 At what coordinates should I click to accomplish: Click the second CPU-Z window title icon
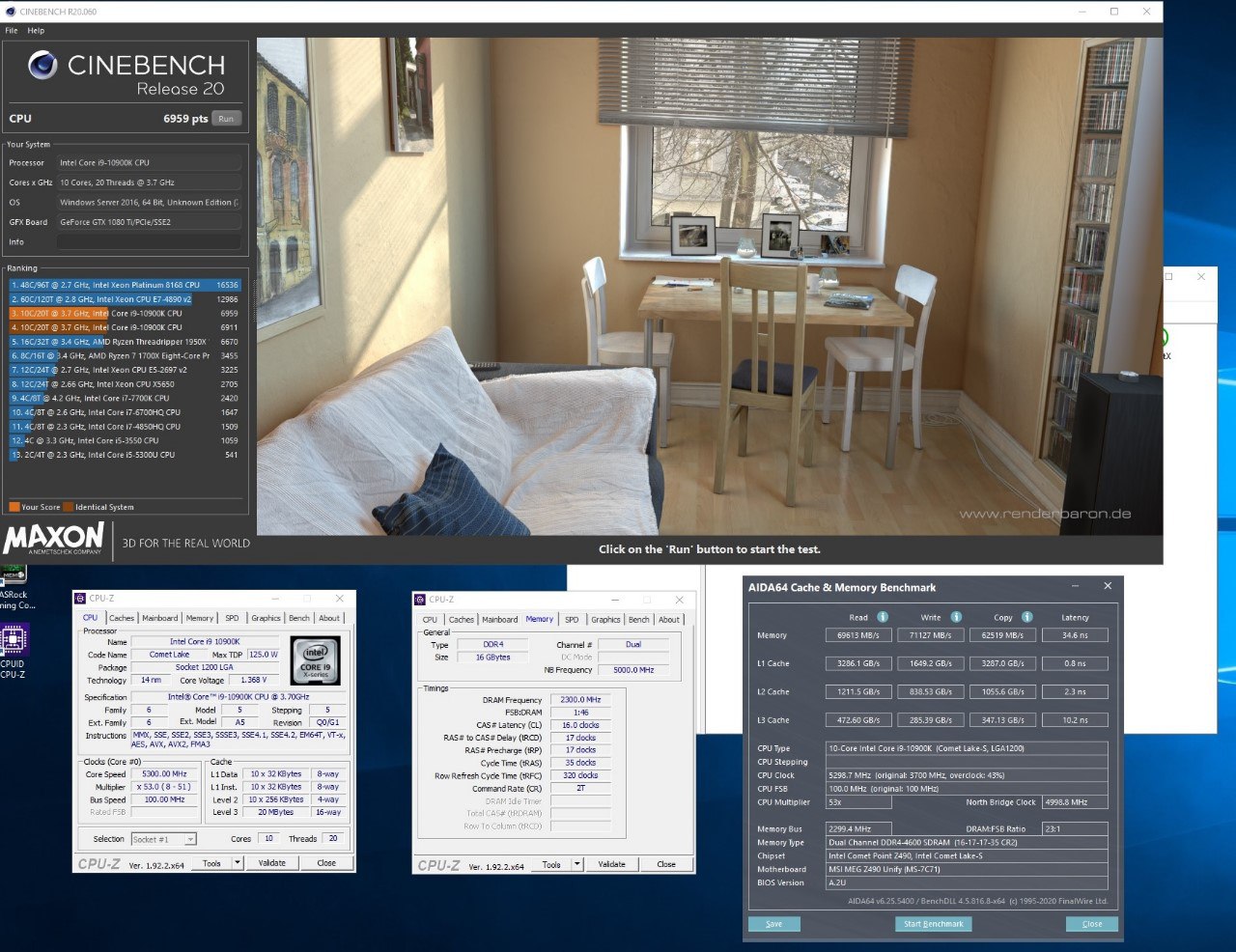421,600
